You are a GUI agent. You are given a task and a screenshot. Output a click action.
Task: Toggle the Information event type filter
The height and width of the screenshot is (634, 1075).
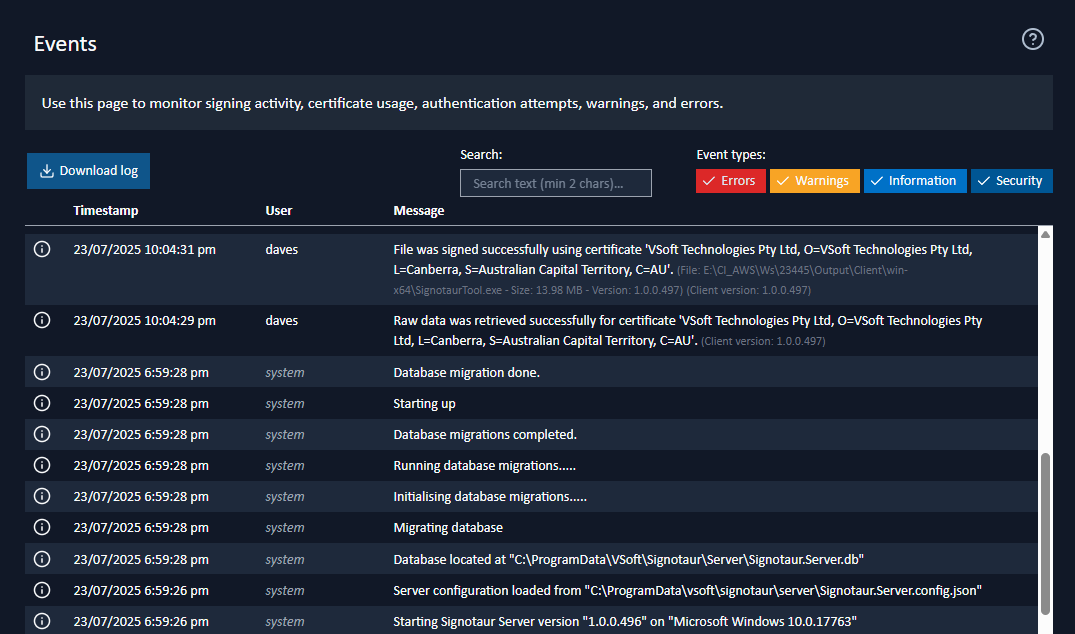915,181
